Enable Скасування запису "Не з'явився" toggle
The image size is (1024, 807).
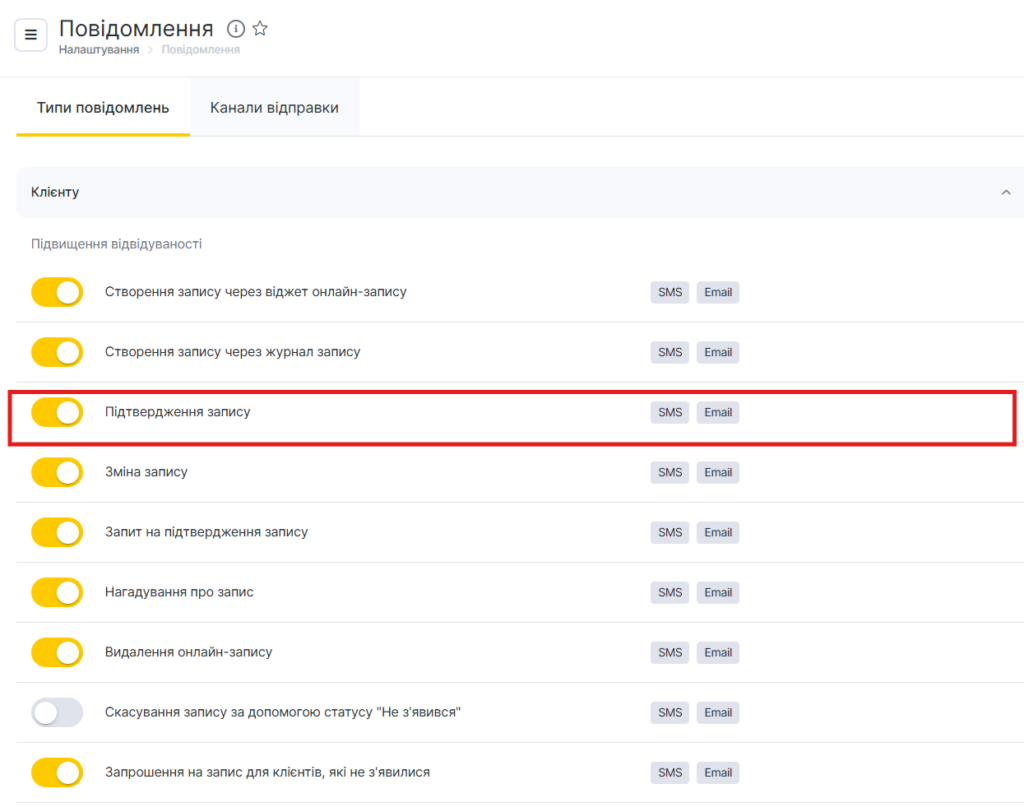[57, 712]
